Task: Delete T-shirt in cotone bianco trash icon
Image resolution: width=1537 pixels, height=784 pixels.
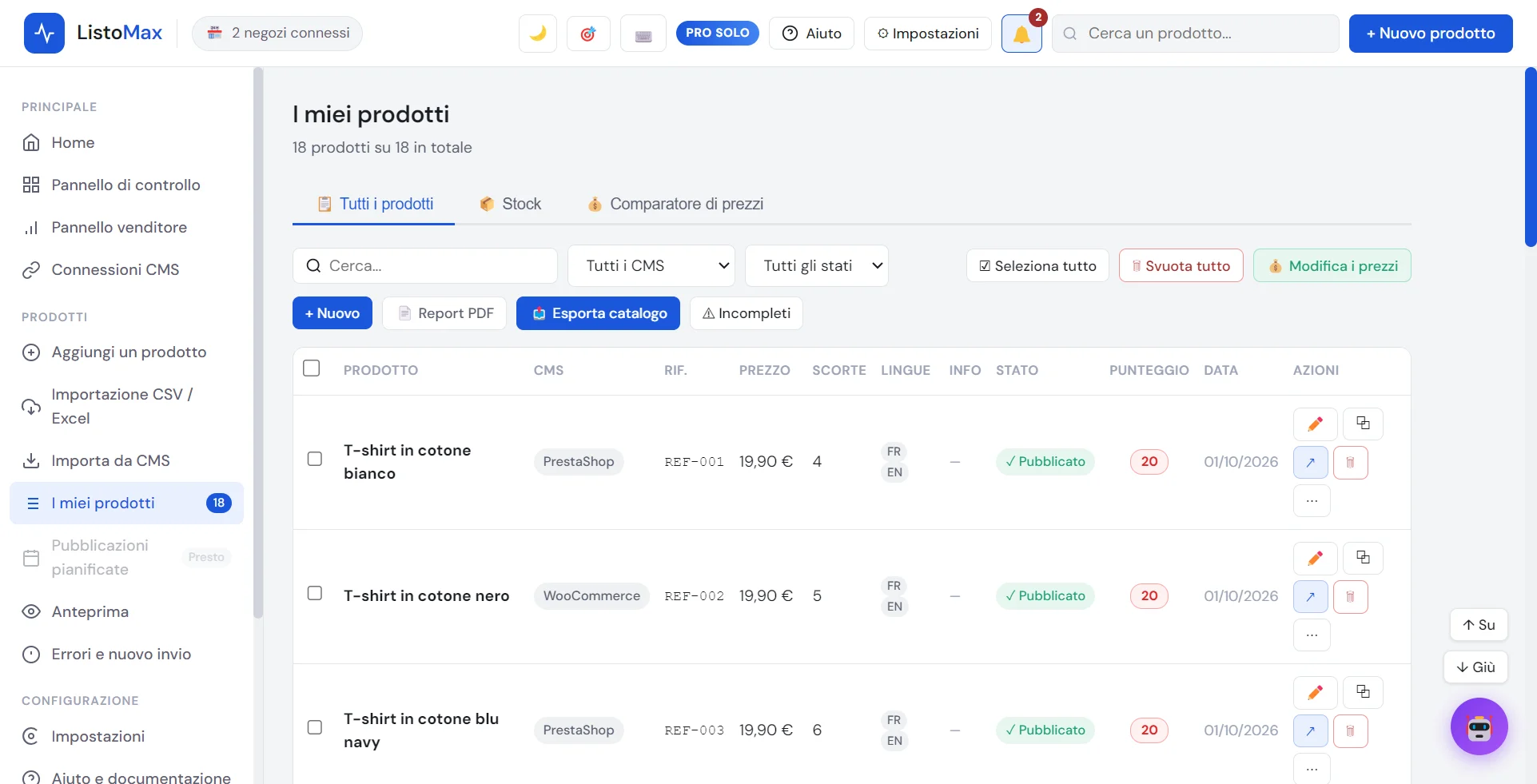Action: click(1351, 462)
